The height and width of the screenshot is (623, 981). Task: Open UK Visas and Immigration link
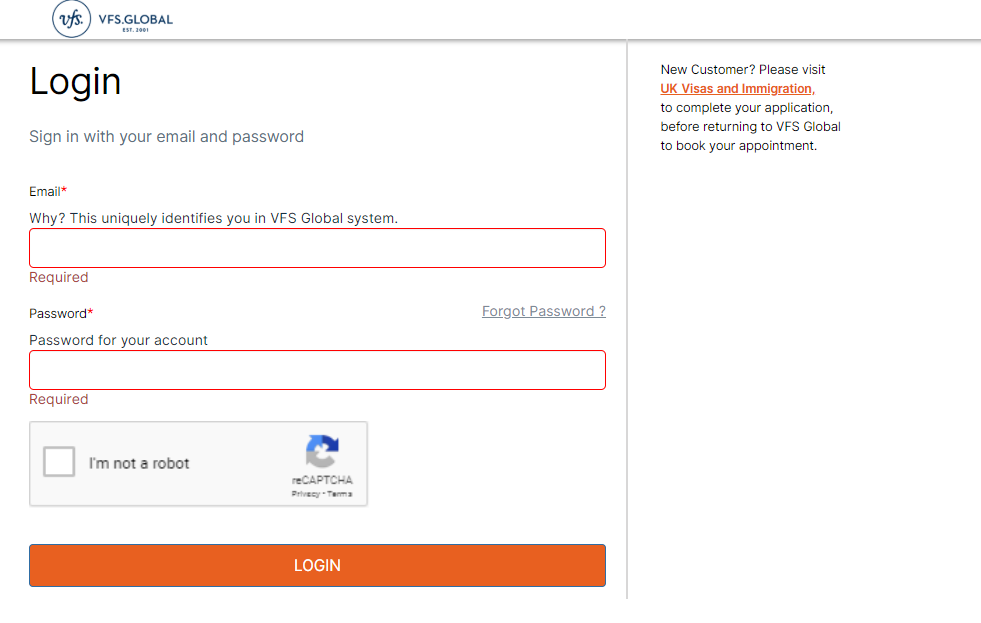pyautogui.click(x=738, y=89)
